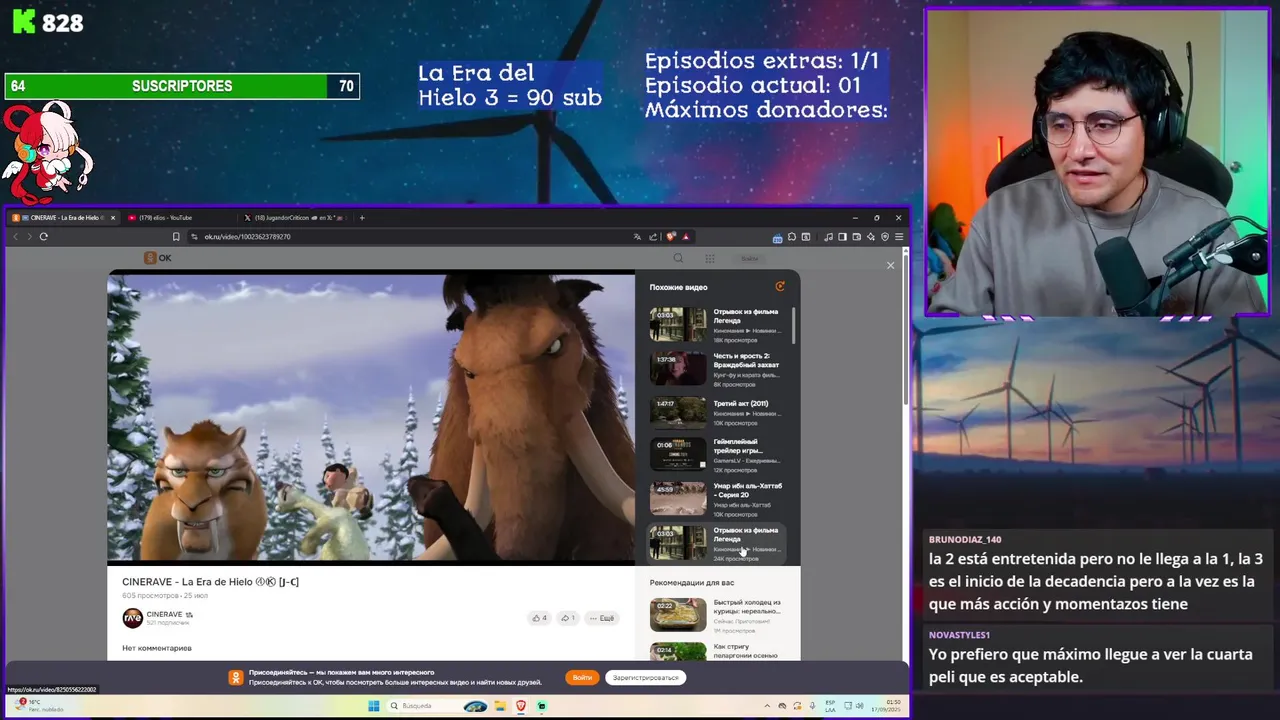Open the CINERAVE channel avatar
The height and width of the screenshot is (720, 1280).
pyautogui.click(x=132, y=618)
